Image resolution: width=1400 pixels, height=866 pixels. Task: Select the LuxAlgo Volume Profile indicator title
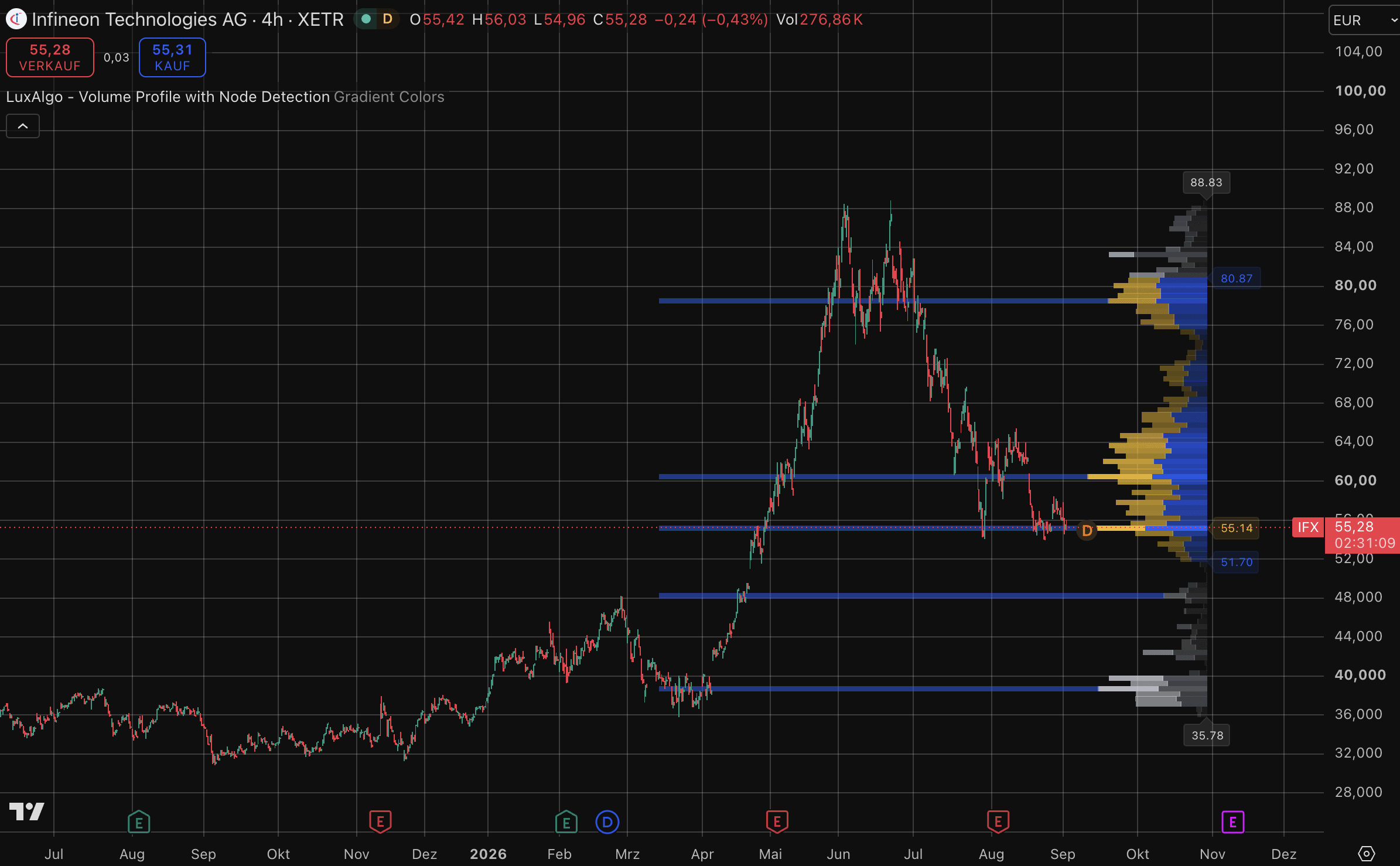(168, 97)
